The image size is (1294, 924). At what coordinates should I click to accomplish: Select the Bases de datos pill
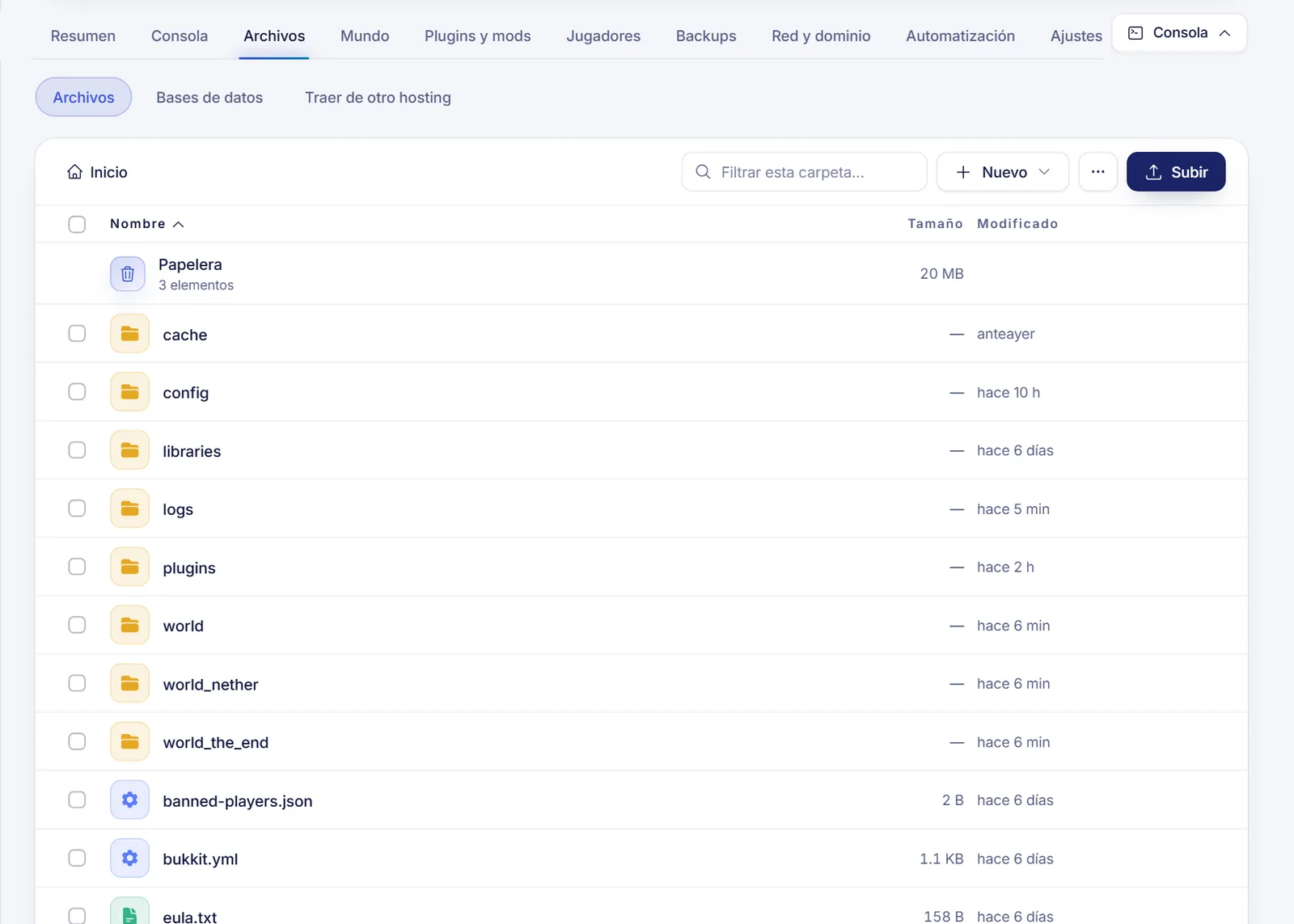pyautogui.click(x=209, y=97)
